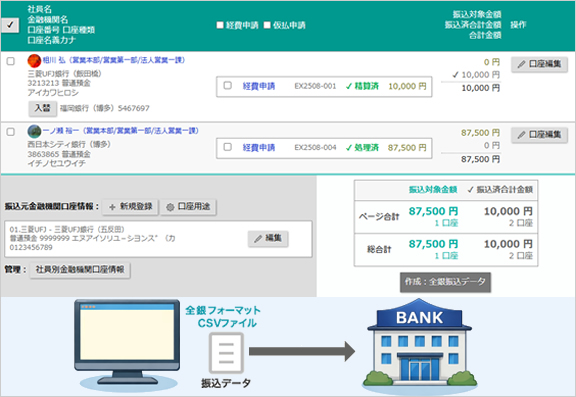Viewport: 576px width, 397px height.
Task: Toggle the select-all checkbox in table header
Action: click(x=10, y=25)
